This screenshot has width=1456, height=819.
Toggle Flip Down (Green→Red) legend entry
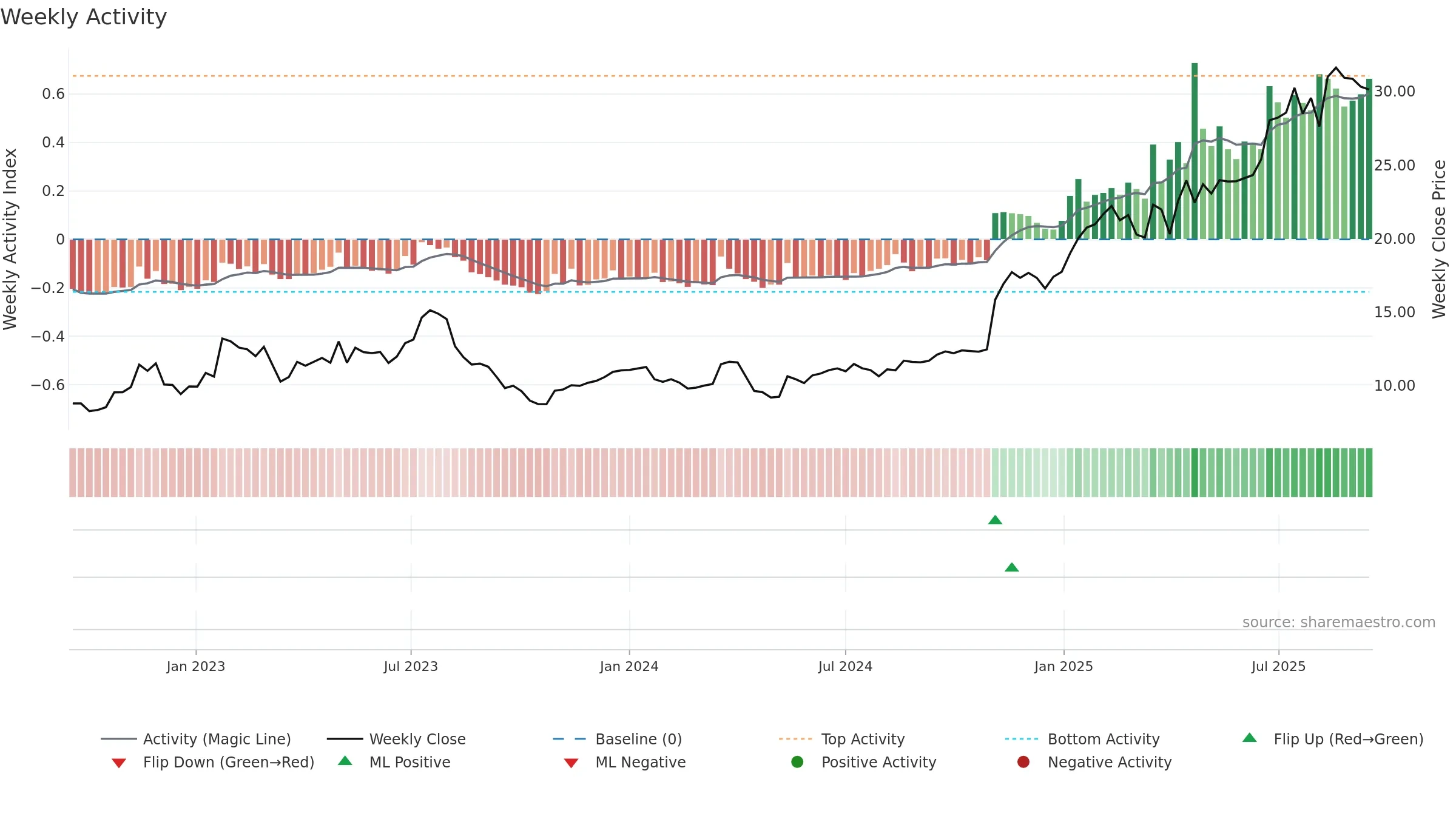tap(213, 762)
